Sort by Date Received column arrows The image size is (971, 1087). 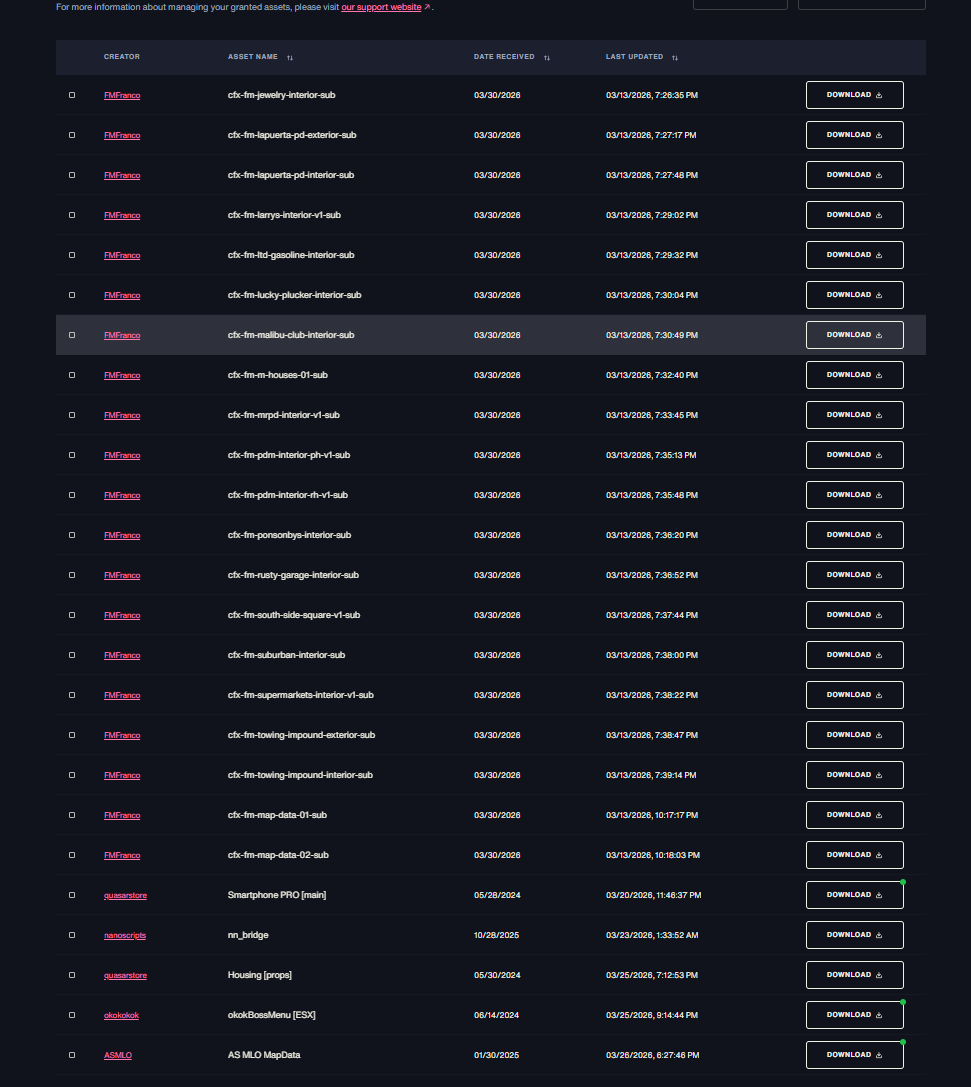pos(547,58)
